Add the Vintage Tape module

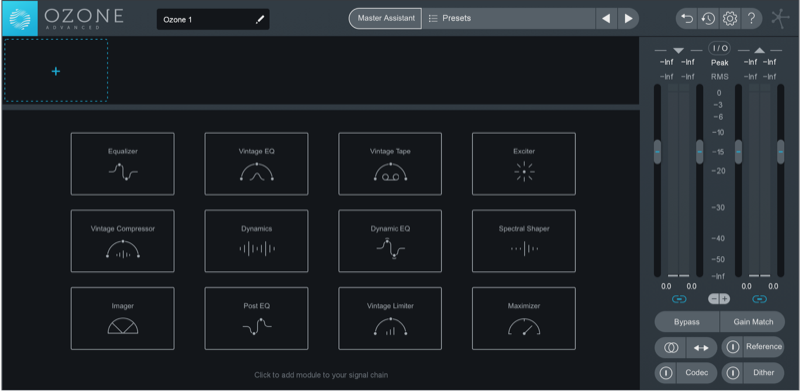click(390, 164)
